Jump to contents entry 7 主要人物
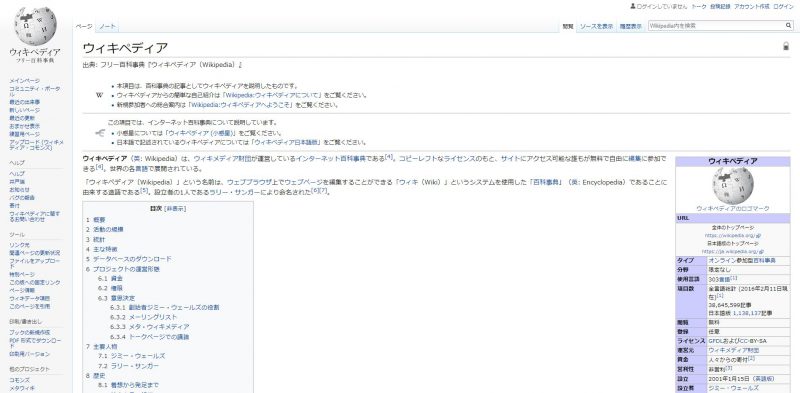The height and width of the screenshot is (393, 800). pyautogui.click(x=102, y=347)
